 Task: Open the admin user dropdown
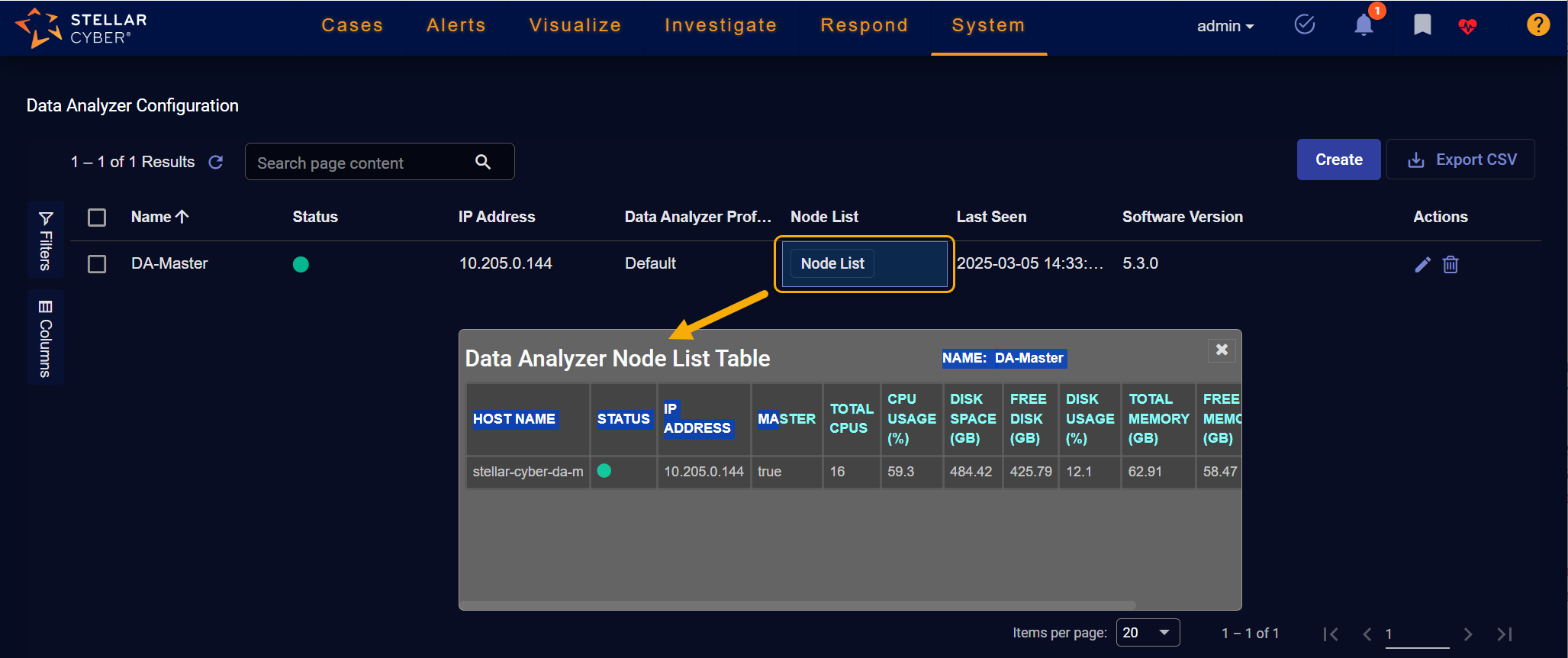1225,26
